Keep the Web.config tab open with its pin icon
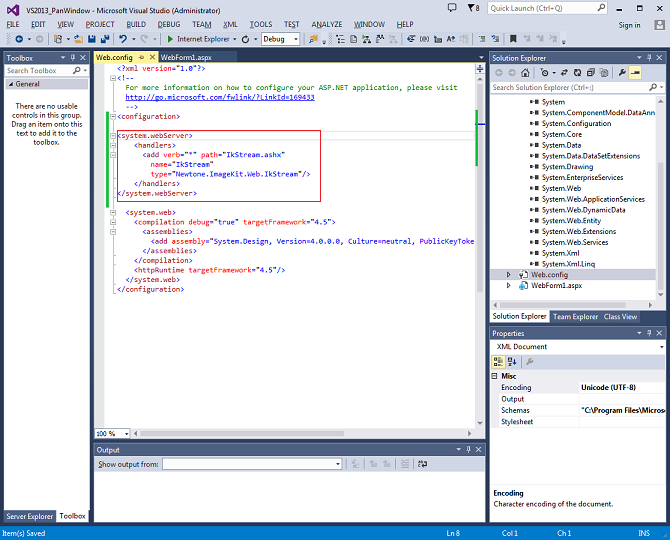This screenshot has height=540, width=670. tap(141, 57)
